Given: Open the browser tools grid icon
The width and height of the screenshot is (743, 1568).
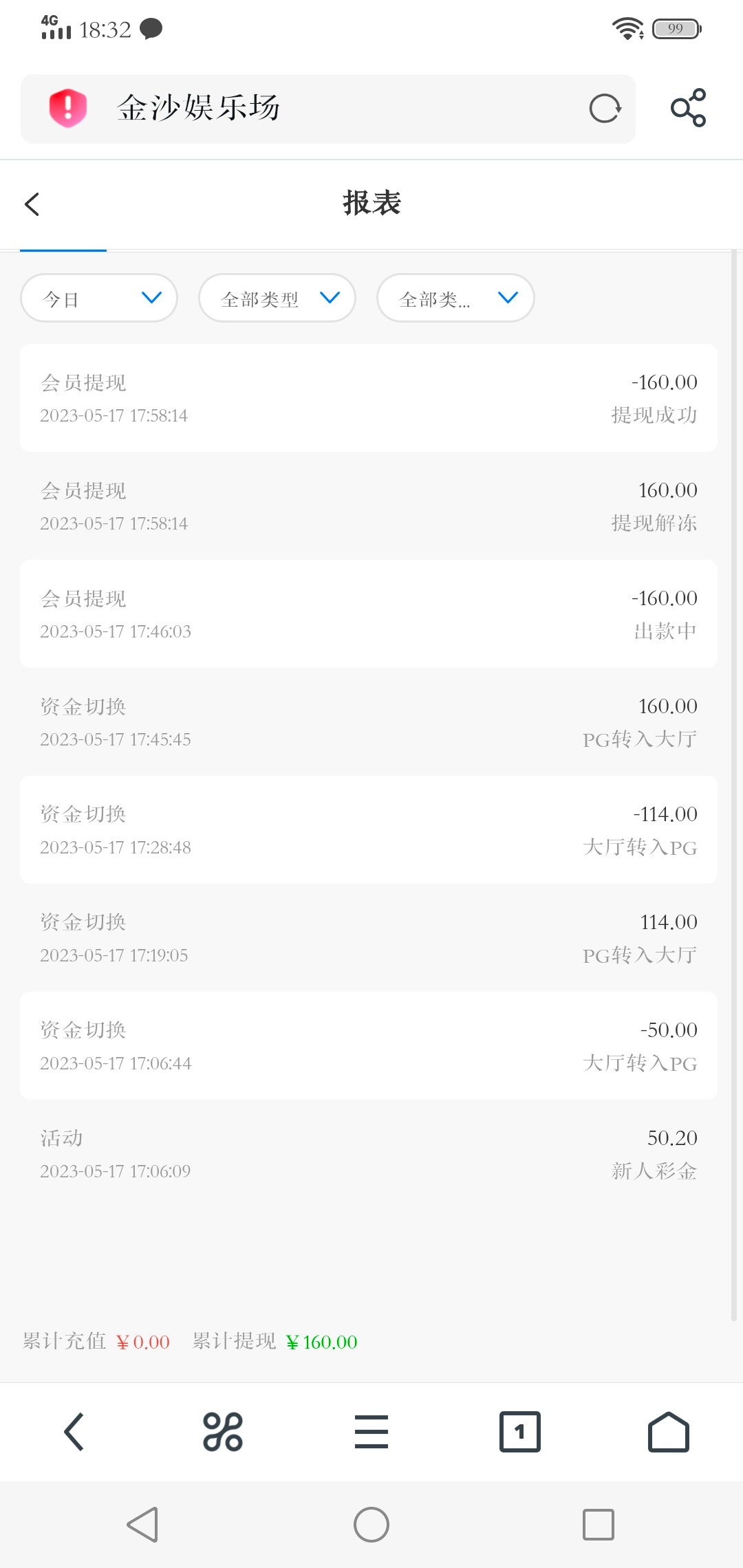Looking at the screenshot, I should click(222, 1432).
